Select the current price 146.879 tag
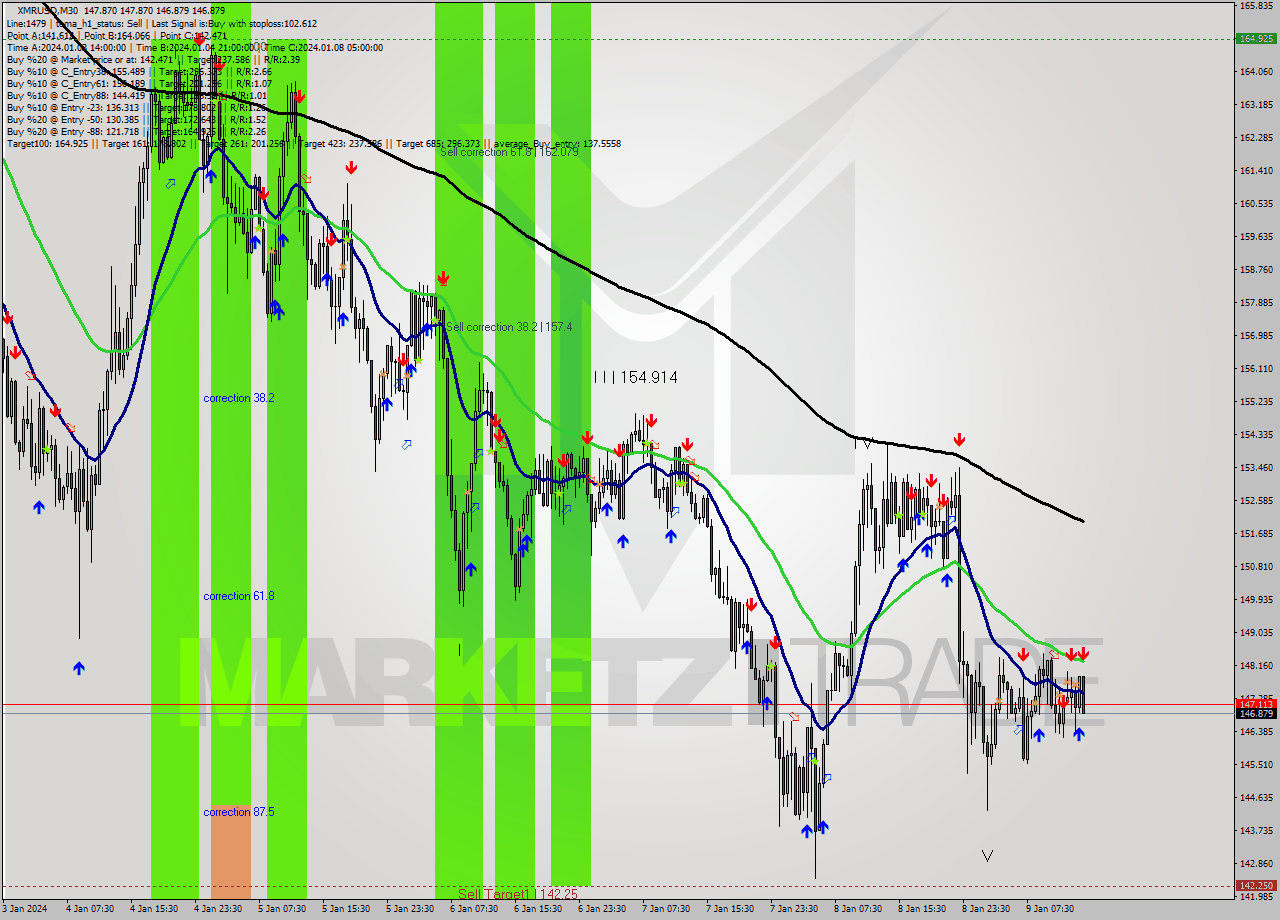This screenshot has height=920, width=1280. (1255, 713)
